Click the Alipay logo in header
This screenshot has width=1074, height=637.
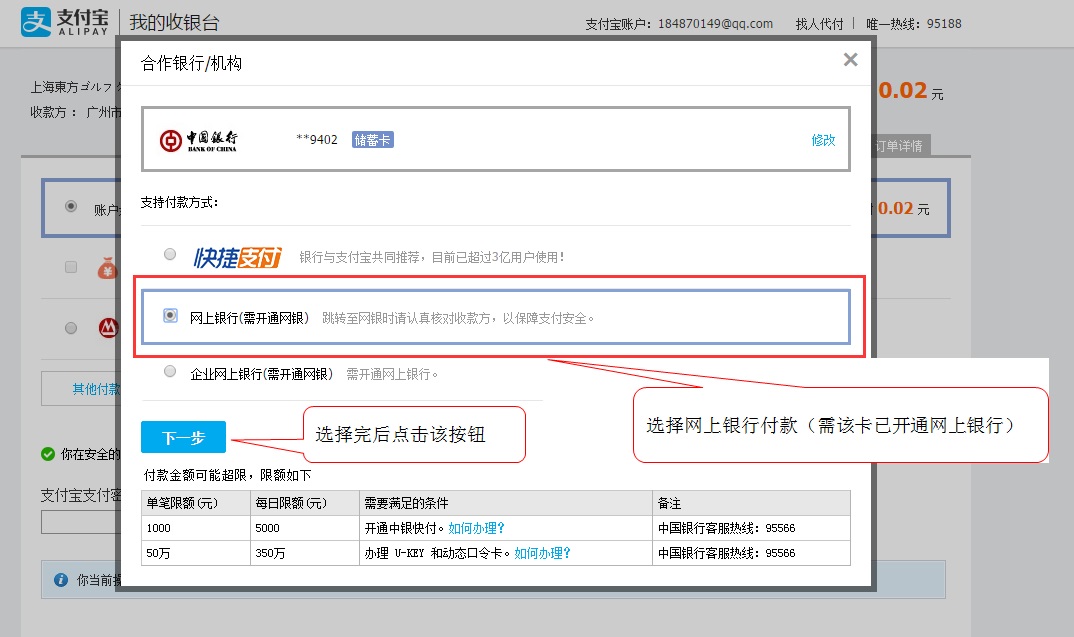click(x=64, y=22)
